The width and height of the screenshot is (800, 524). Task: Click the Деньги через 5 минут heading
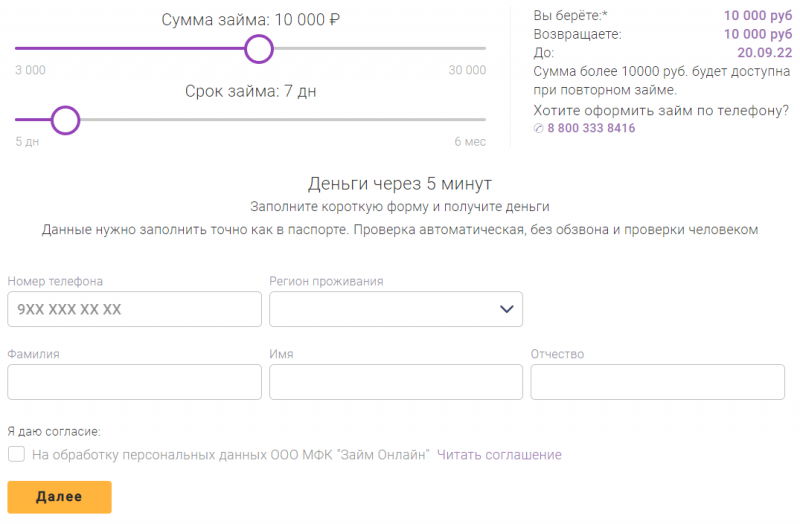pos(400,184)
